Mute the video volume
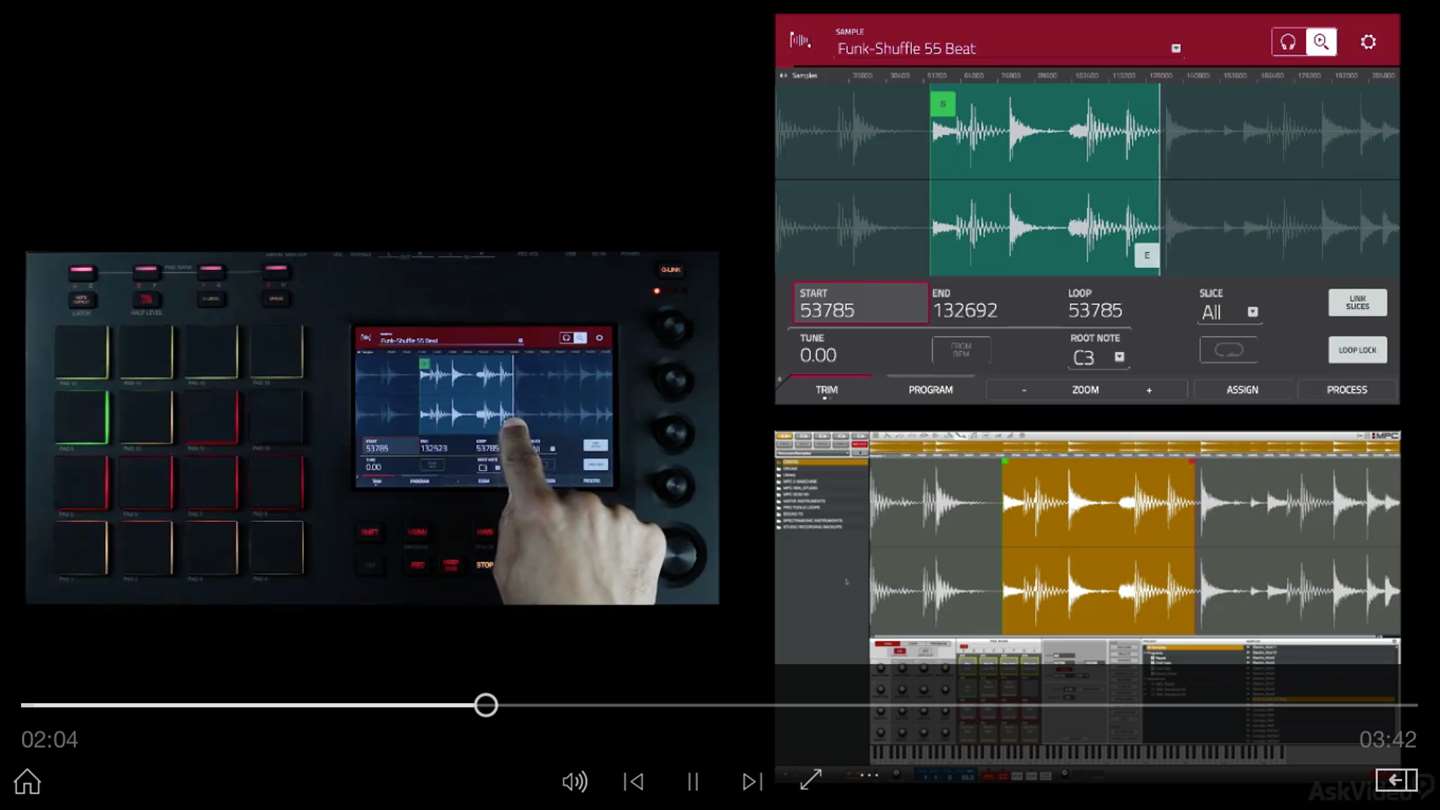This screenshot has height=810, width=1440. tap(574, 781)
